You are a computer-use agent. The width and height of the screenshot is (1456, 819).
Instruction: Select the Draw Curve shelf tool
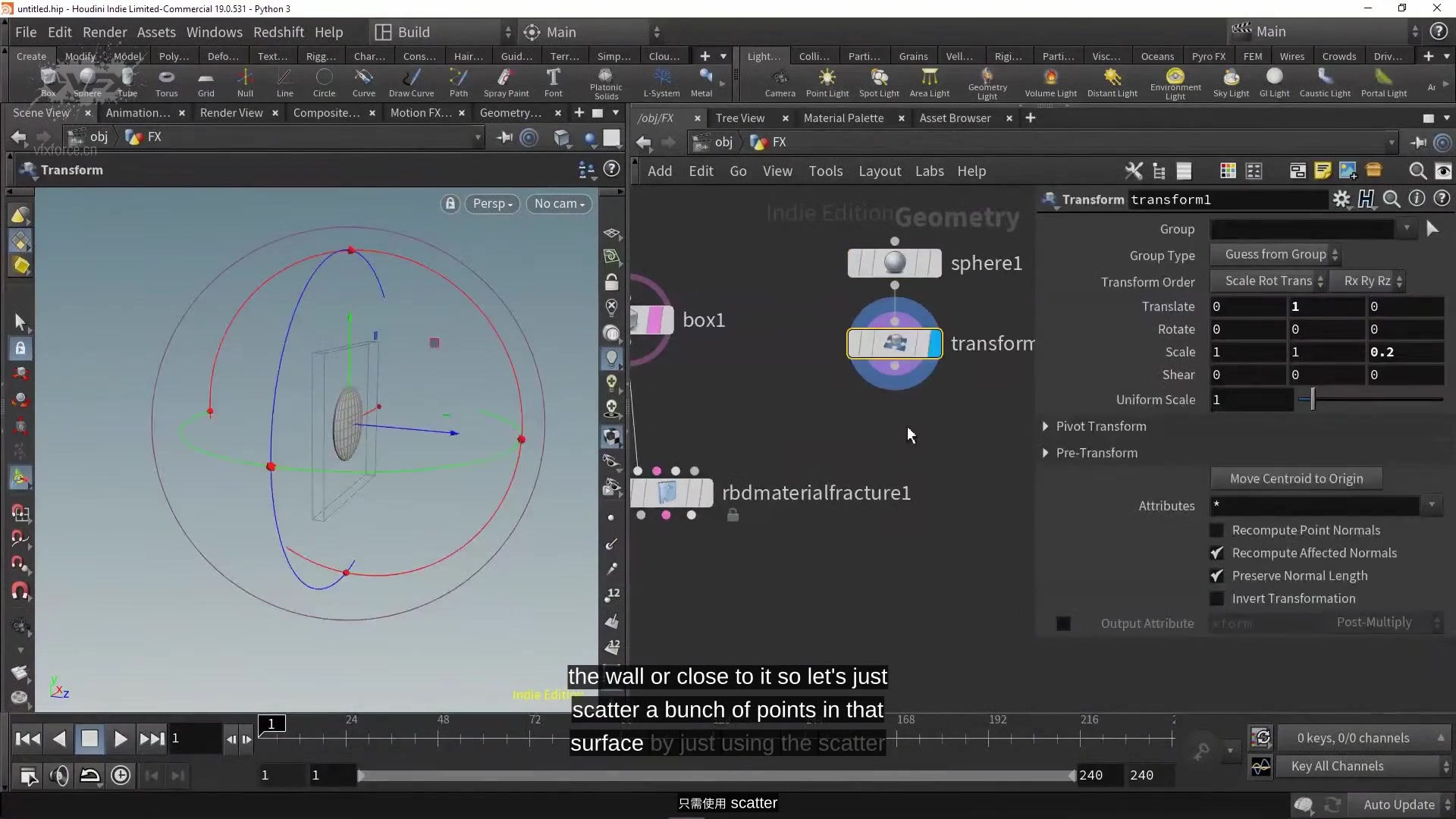412,83
